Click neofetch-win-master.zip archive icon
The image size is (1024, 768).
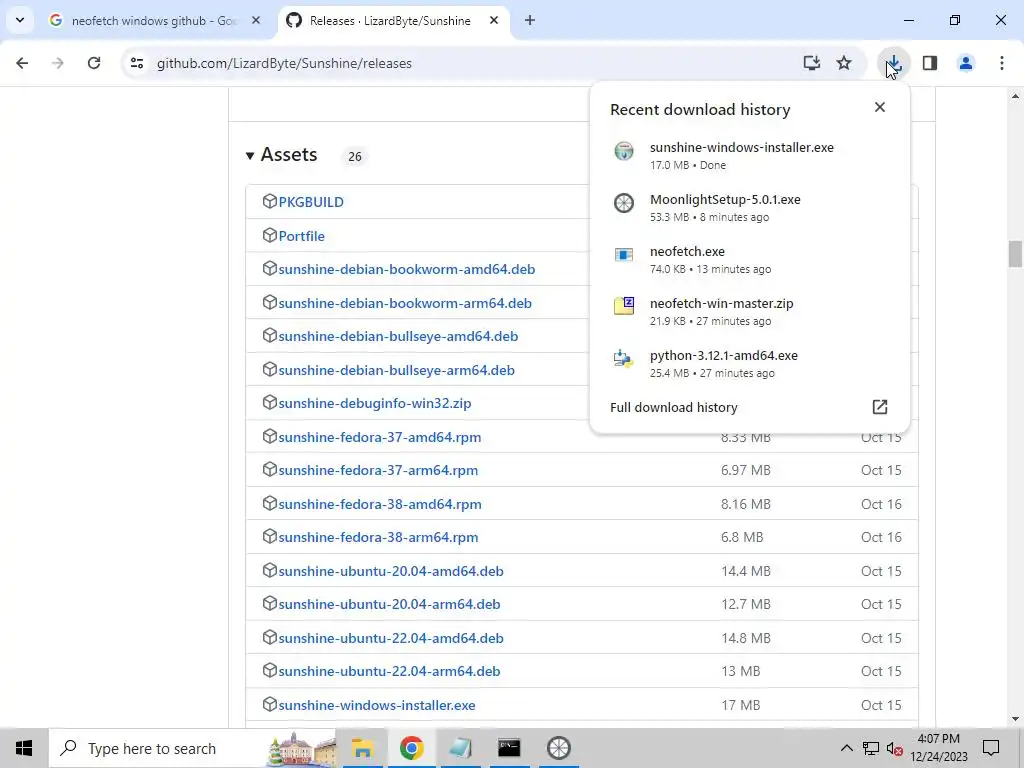pos(624,306)
